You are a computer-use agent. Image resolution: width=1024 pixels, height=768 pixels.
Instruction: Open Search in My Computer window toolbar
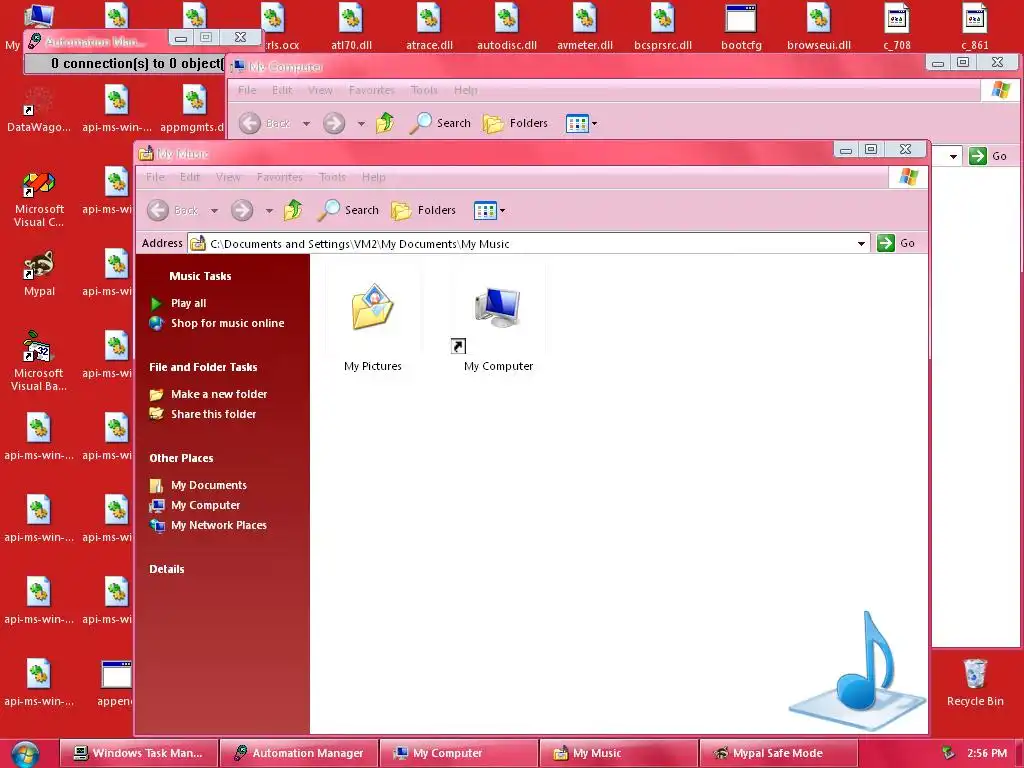tap(440, 123)
